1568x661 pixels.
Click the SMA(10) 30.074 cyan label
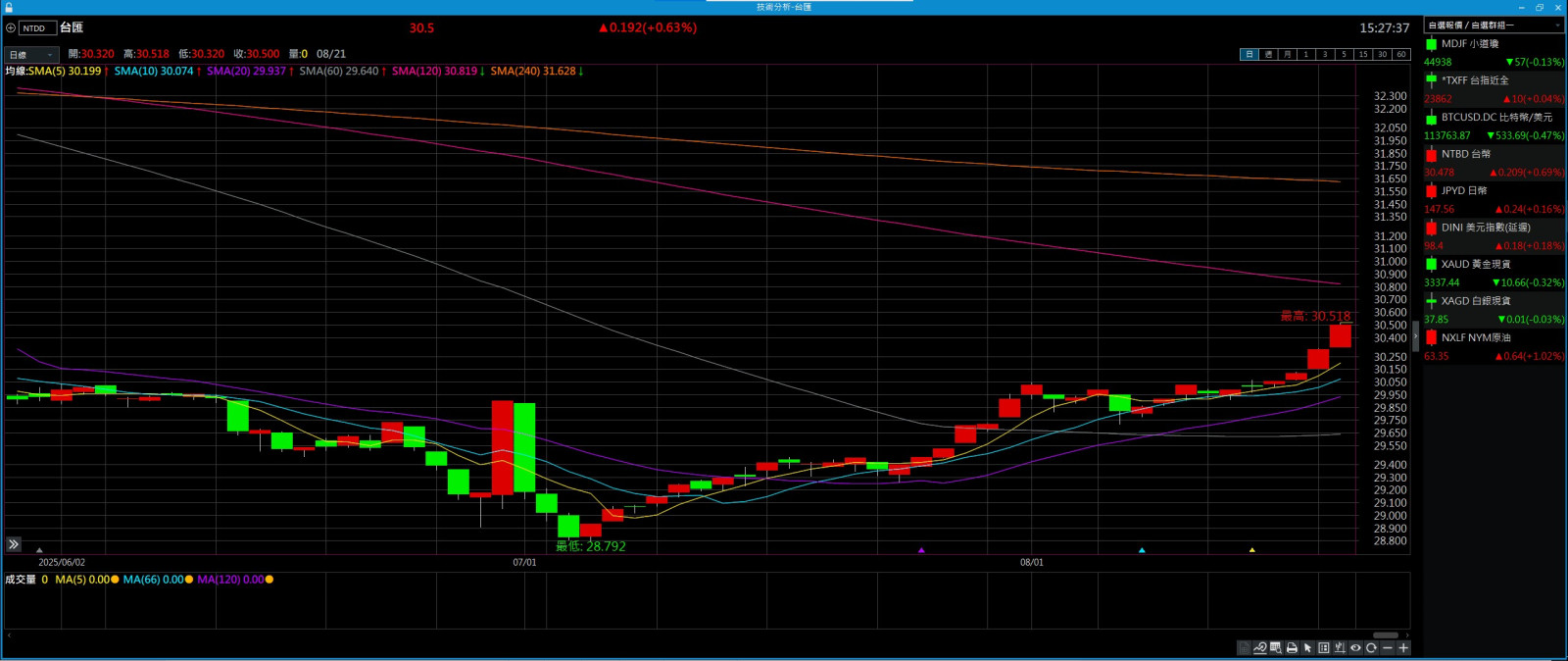coord(154,72)
